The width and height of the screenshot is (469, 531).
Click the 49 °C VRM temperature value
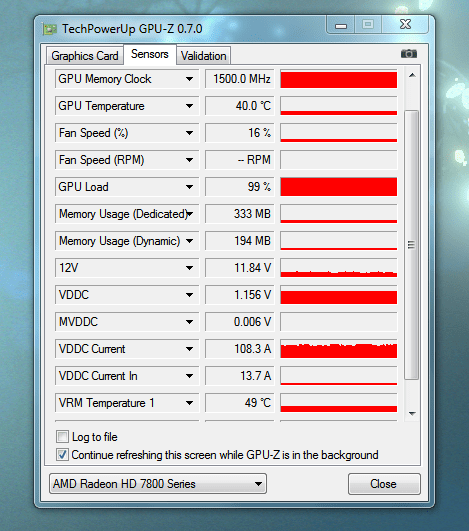pyautogui.click(x=239, y=403)
